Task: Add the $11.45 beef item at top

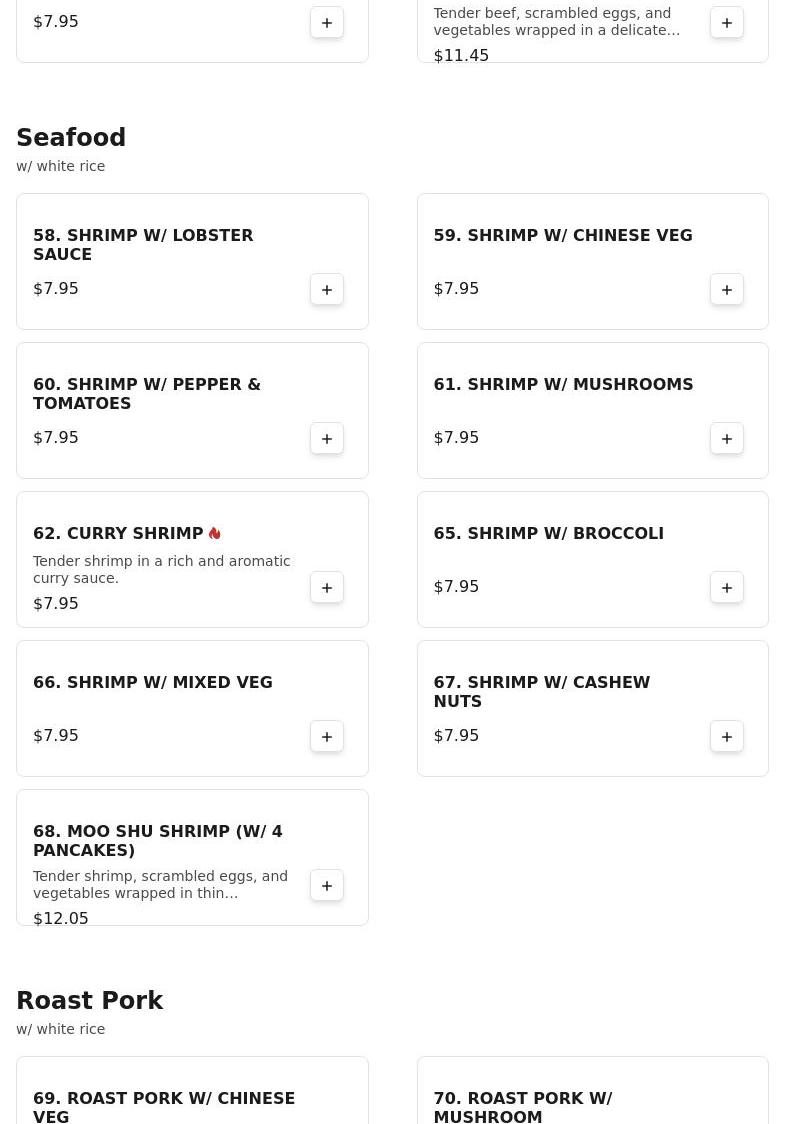Action: [727, 22]
